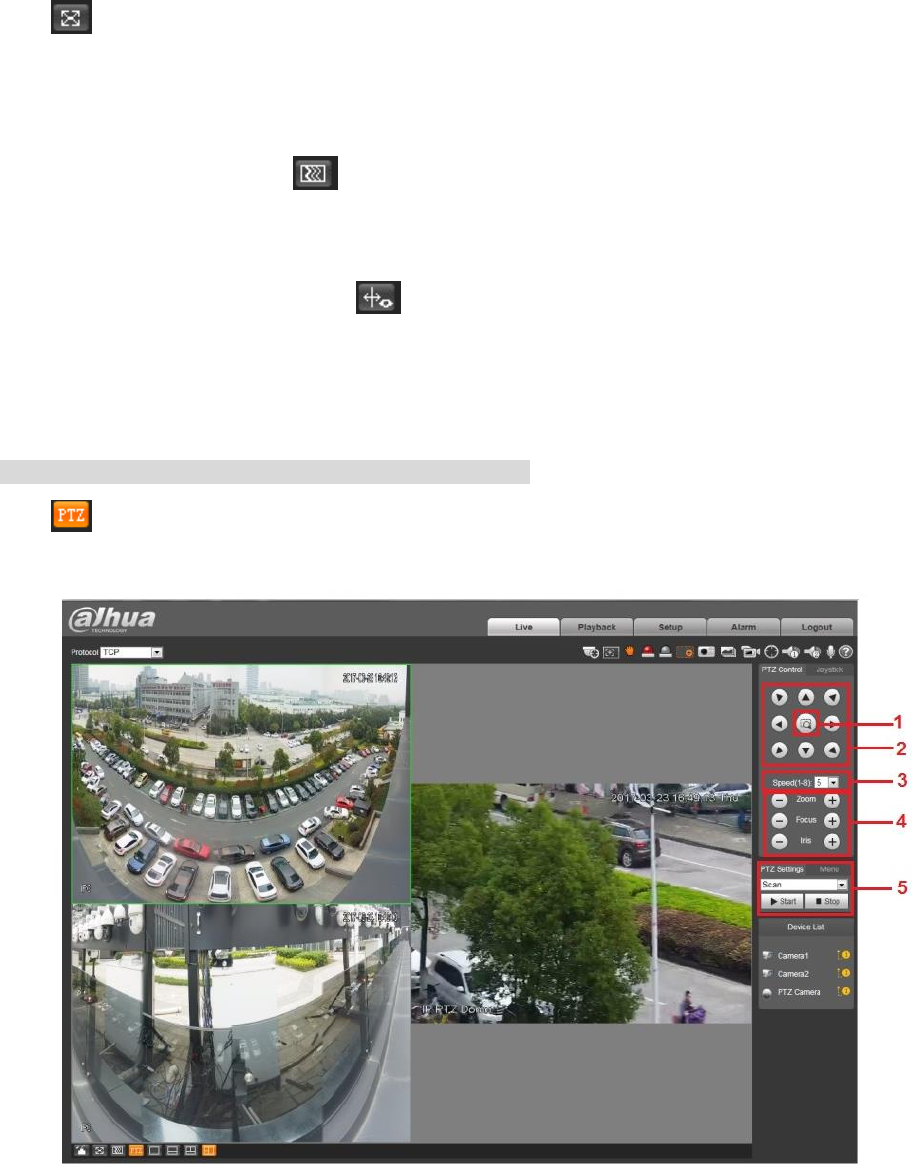Switch to the Joystick tab

click(830, 670)
